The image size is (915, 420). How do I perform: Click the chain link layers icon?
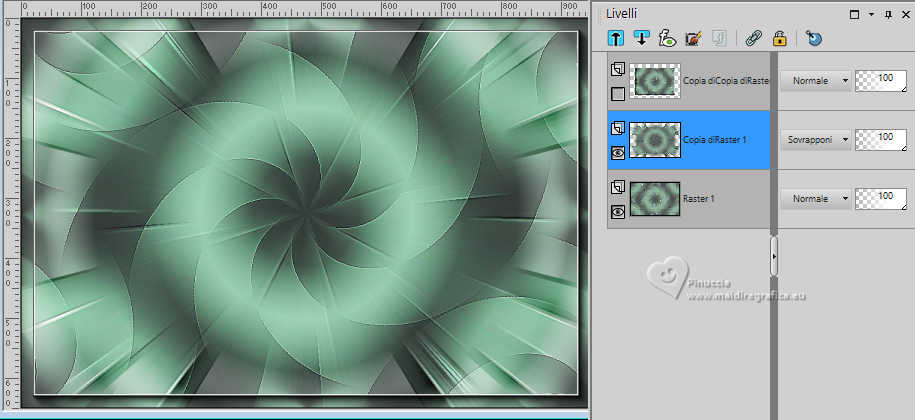coord(753,38)
